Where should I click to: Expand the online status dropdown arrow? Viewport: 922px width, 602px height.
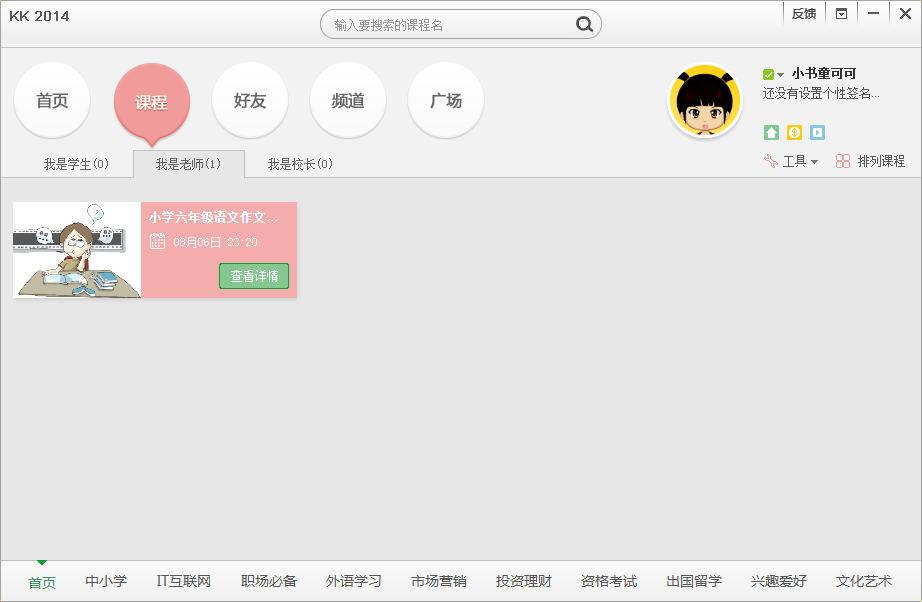click(781, 75)
